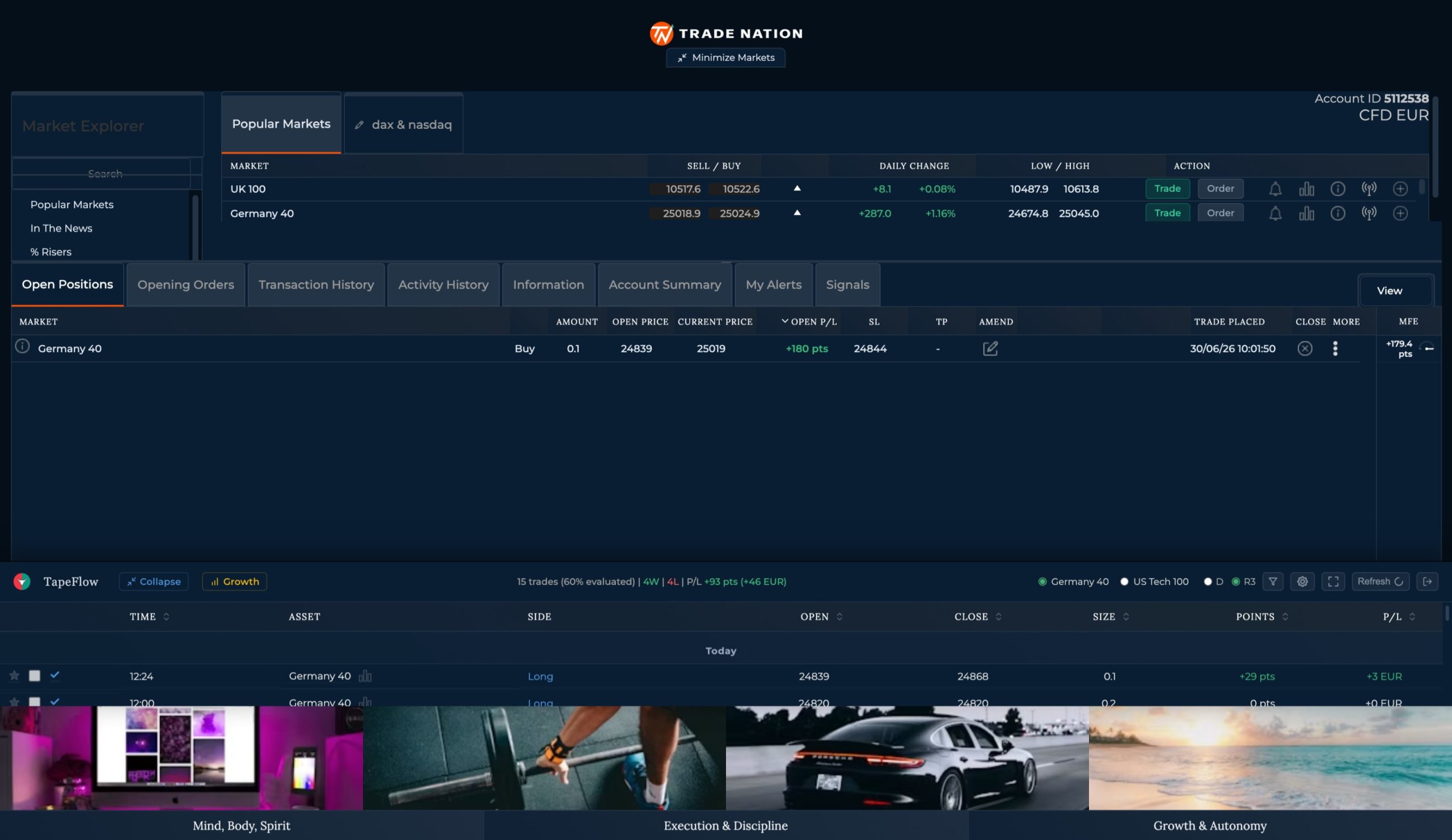This screenshot has width=1452, height=840.
Task: Switch to Popular Markets tab
Action: coord(281,123)
